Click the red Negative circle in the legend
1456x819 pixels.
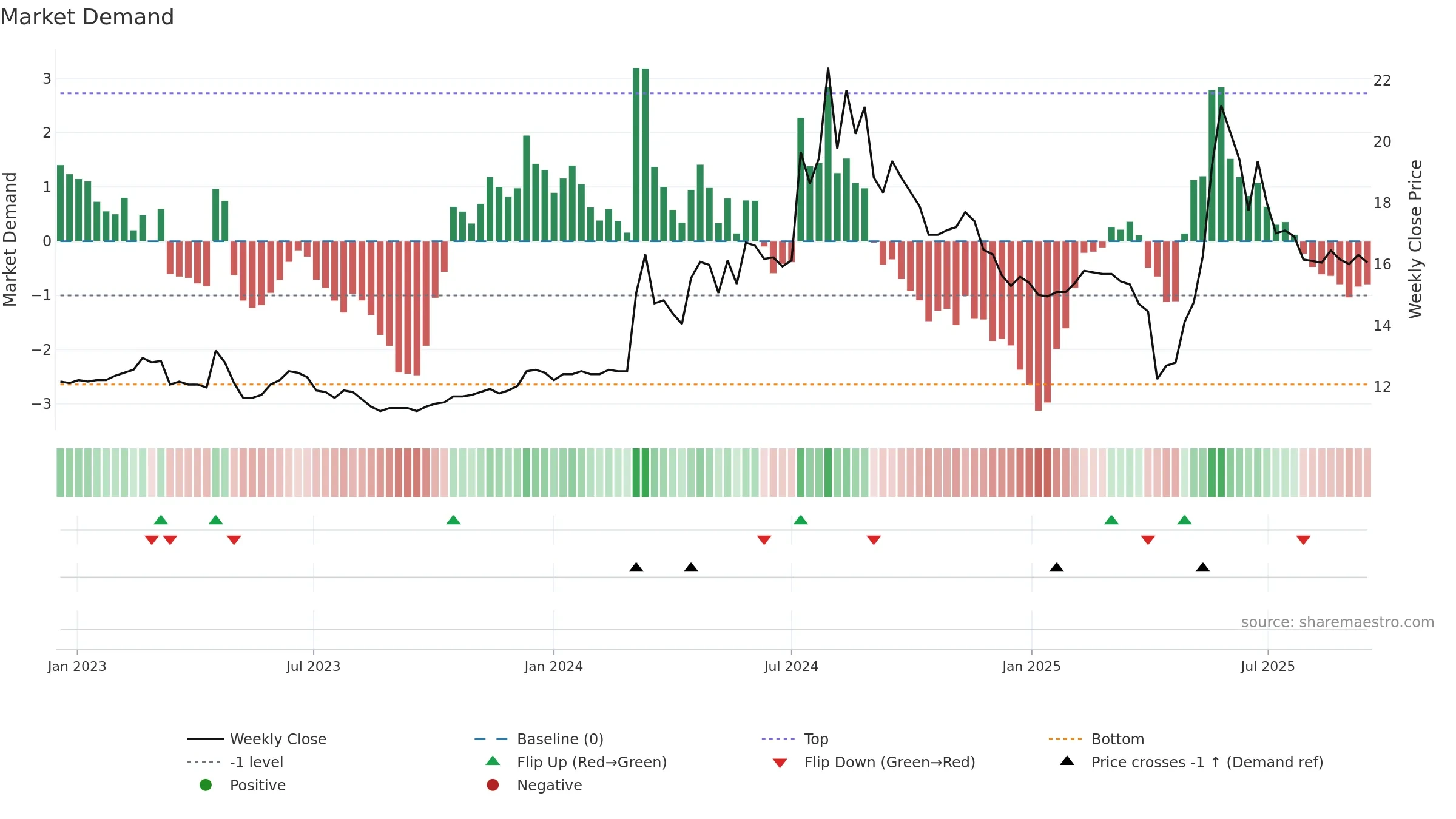(x=493, y=785)
